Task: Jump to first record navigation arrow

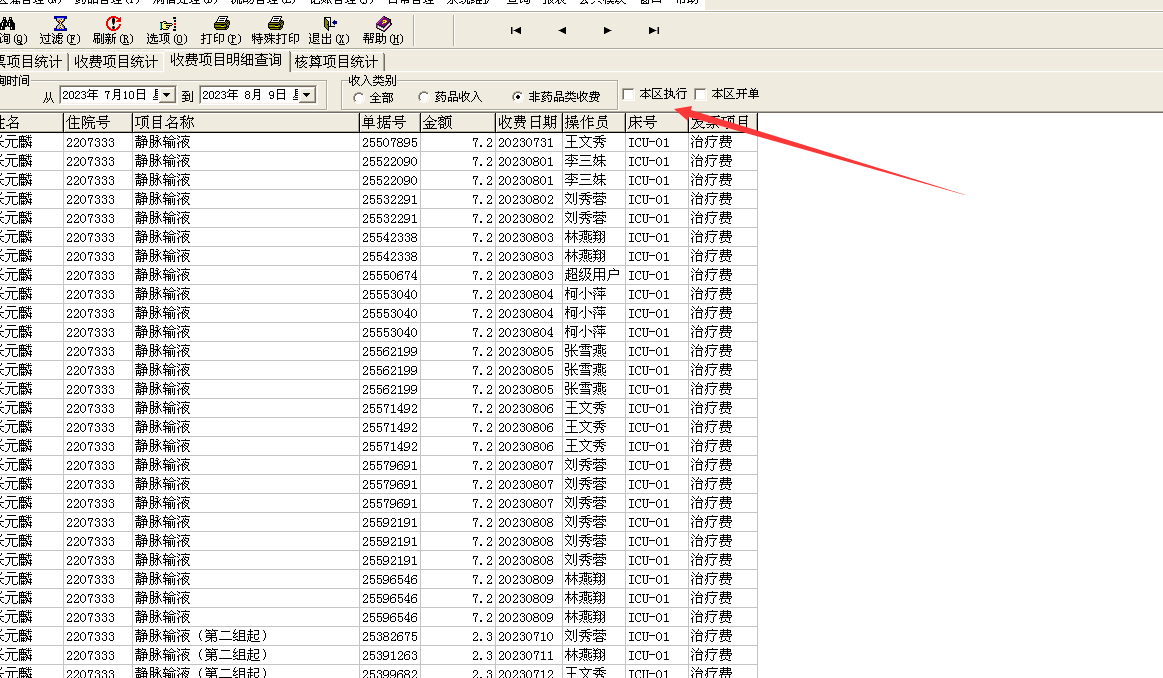Action: (x=515, y=30)
